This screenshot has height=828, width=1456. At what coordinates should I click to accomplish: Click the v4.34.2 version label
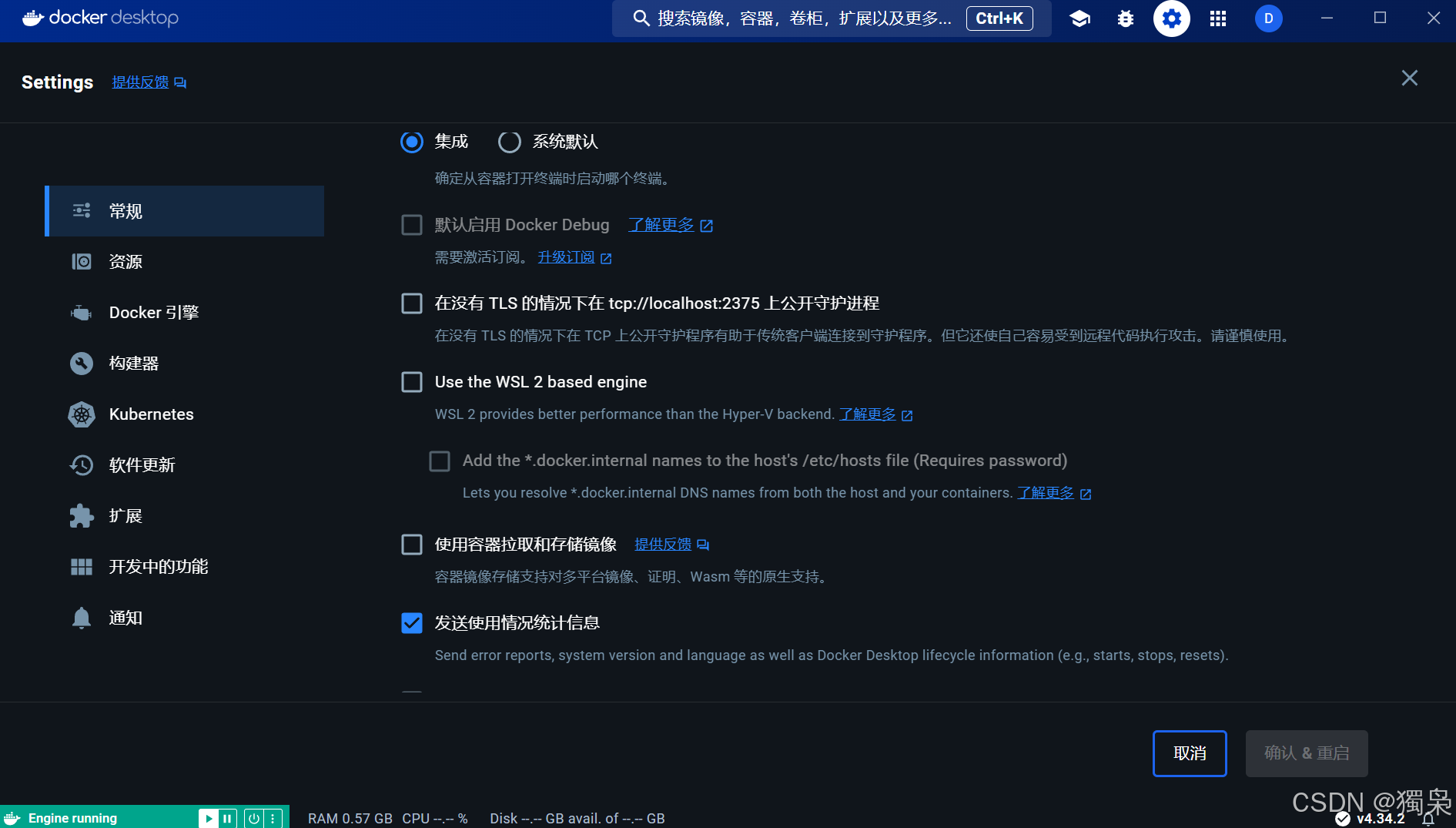coord(1381,819)
